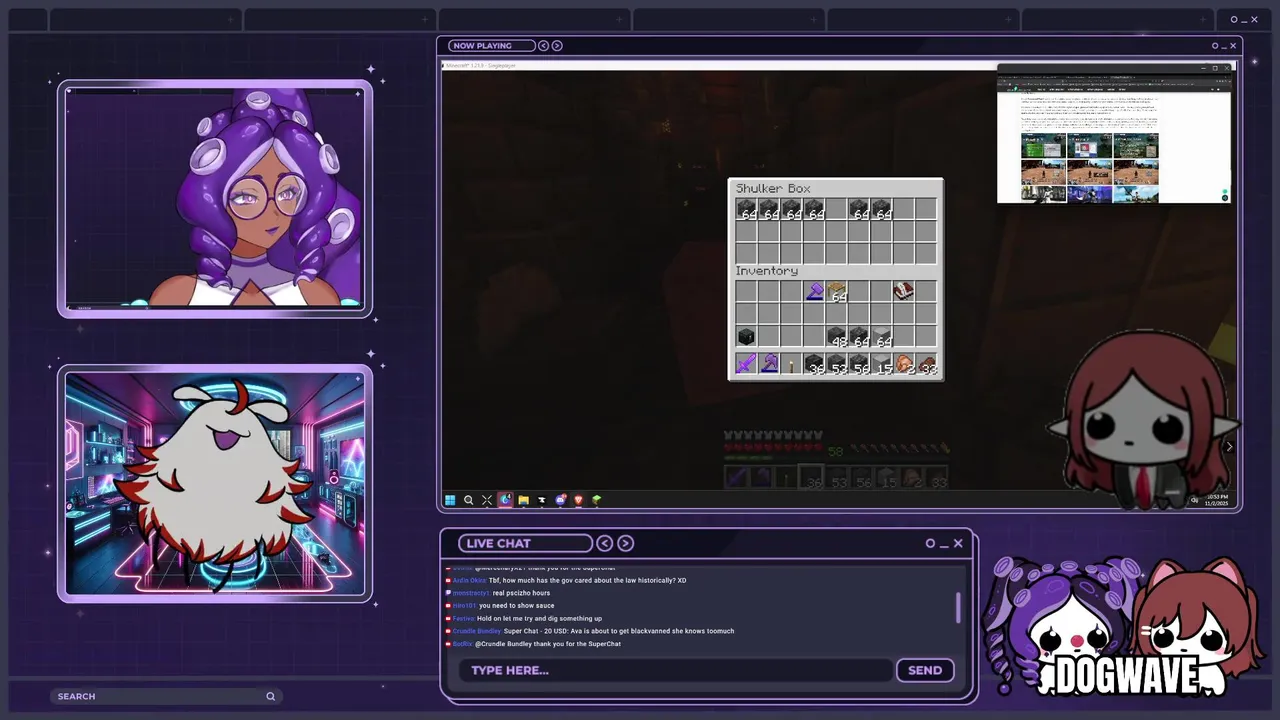Select the purple enchanted sword in hotbar
Viewport: 1280px width, 720px height.
click(x=746, y=364)
